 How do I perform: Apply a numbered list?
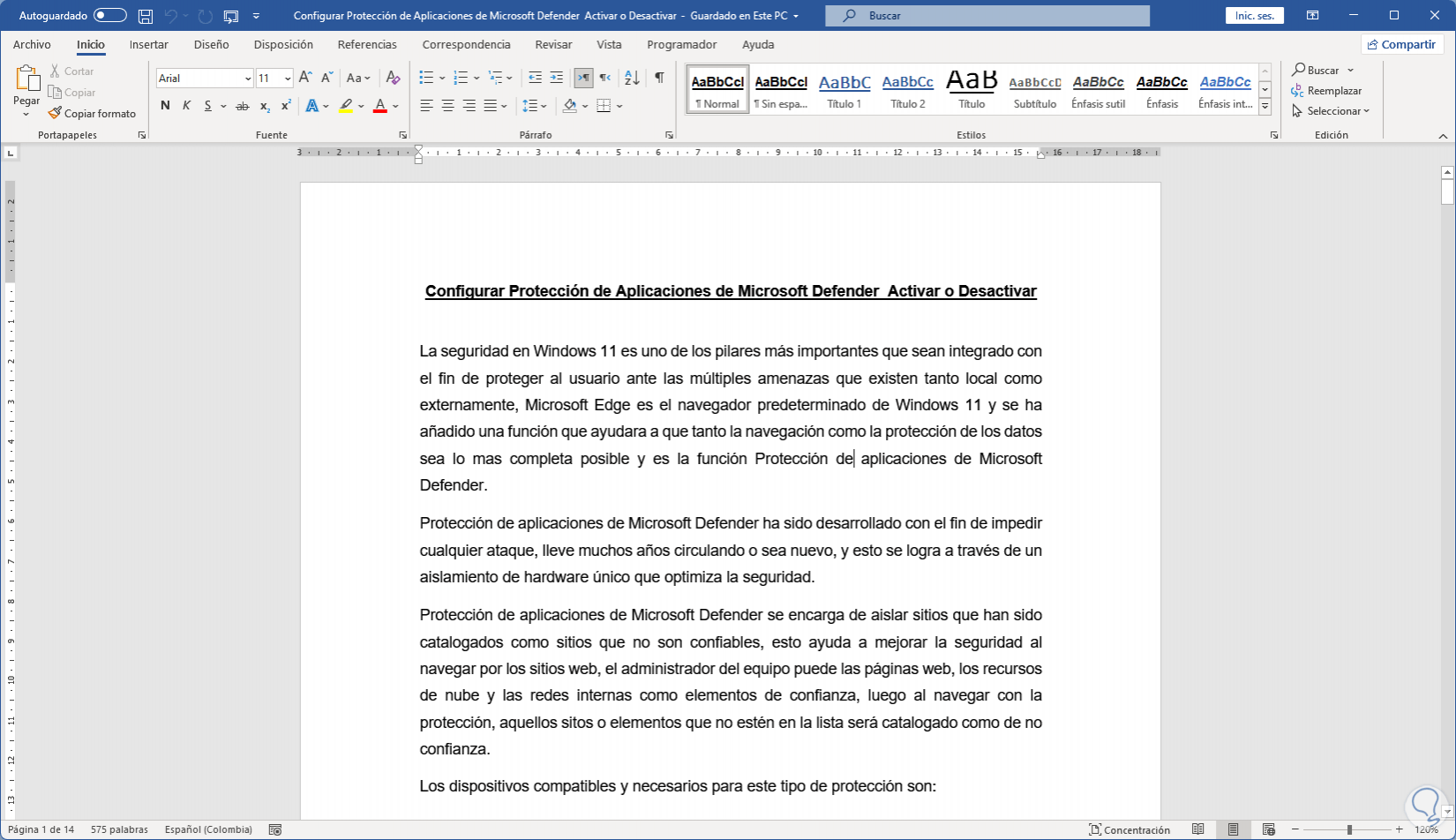461,78
